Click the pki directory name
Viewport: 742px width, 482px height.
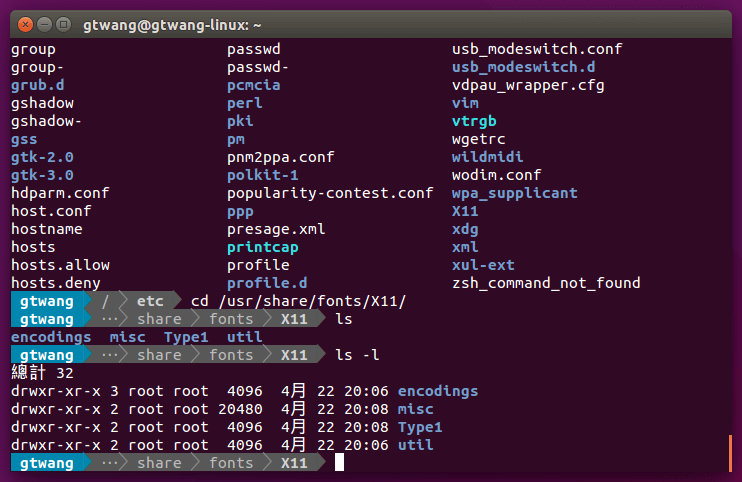coord(240,121)
